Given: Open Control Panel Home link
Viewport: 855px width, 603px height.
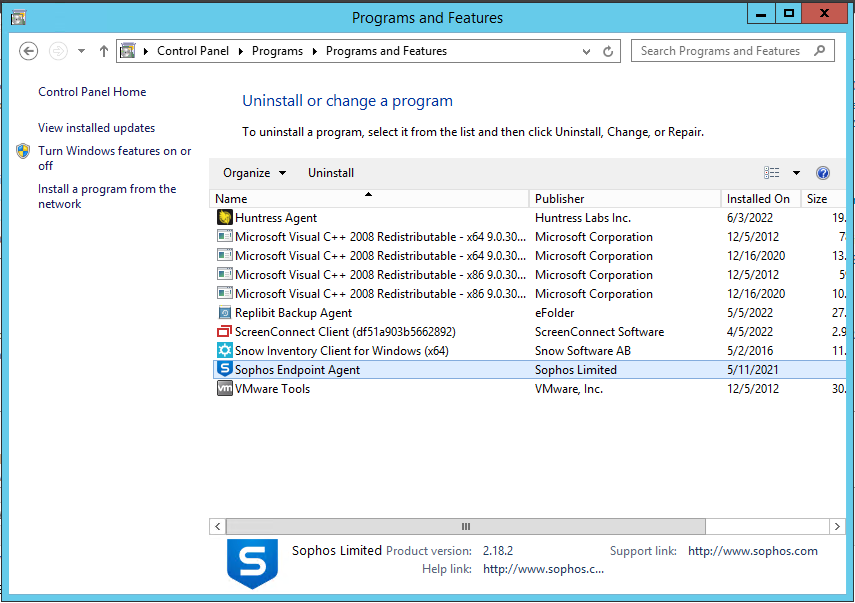Looking at the screenshot, I should (92, 92).
